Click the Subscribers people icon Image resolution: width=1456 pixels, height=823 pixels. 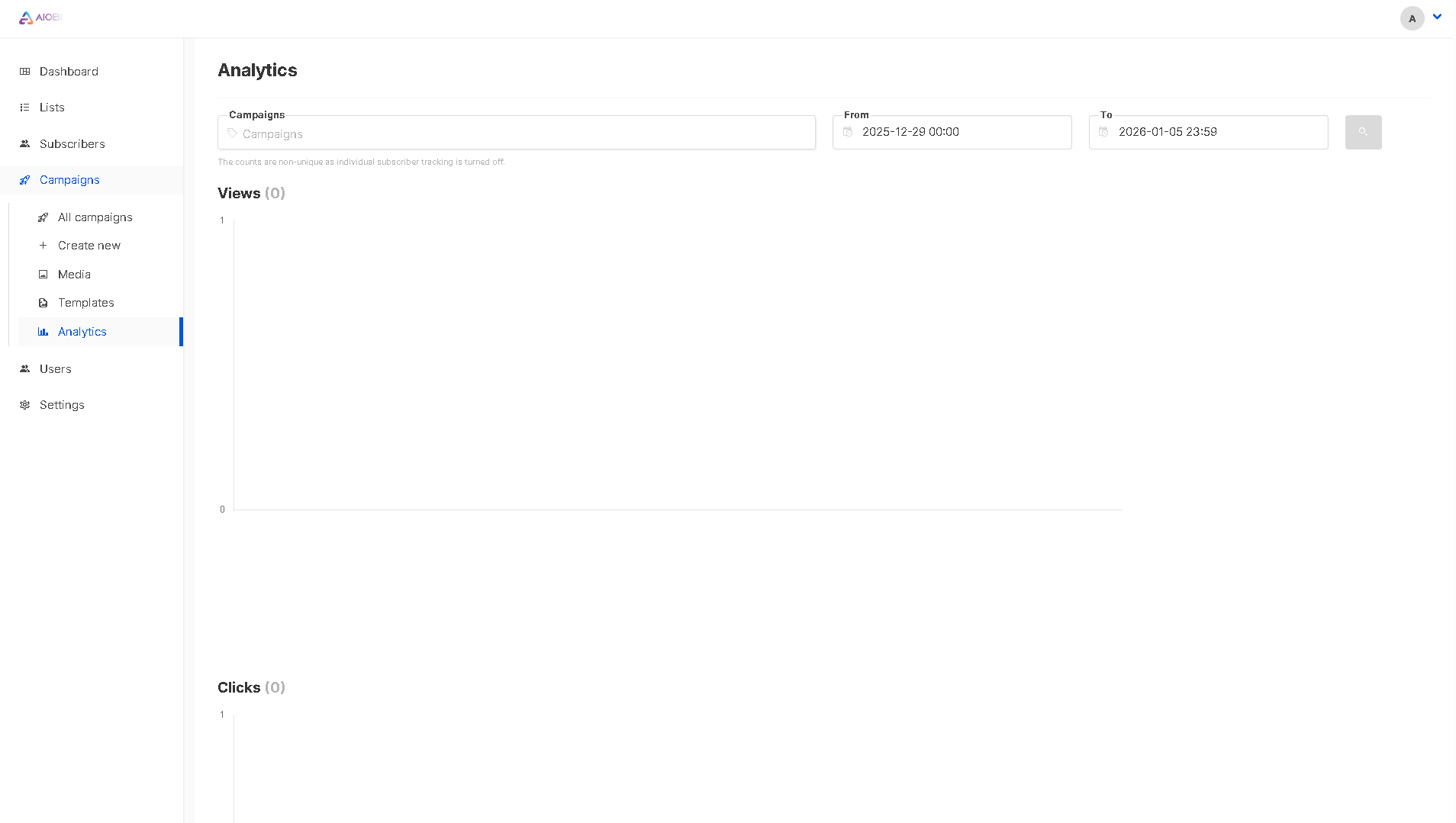pyautogui.click(x=25, y=143)
